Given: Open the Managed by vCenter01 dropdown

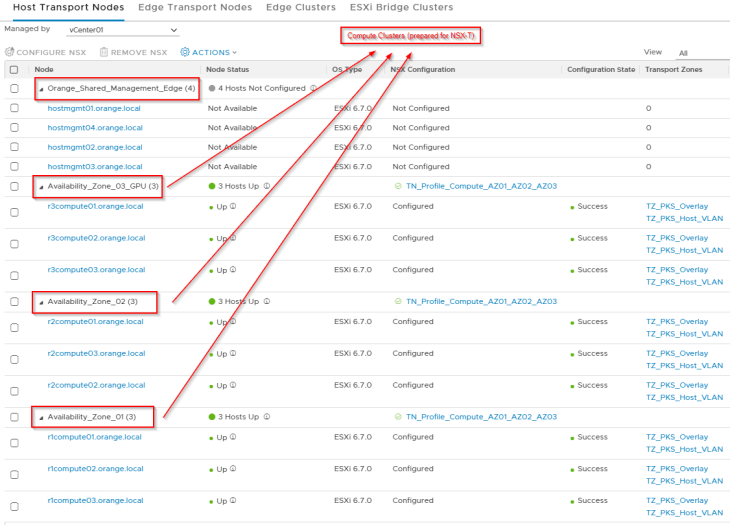Looking at the screenshot, I should click(124, 30).
